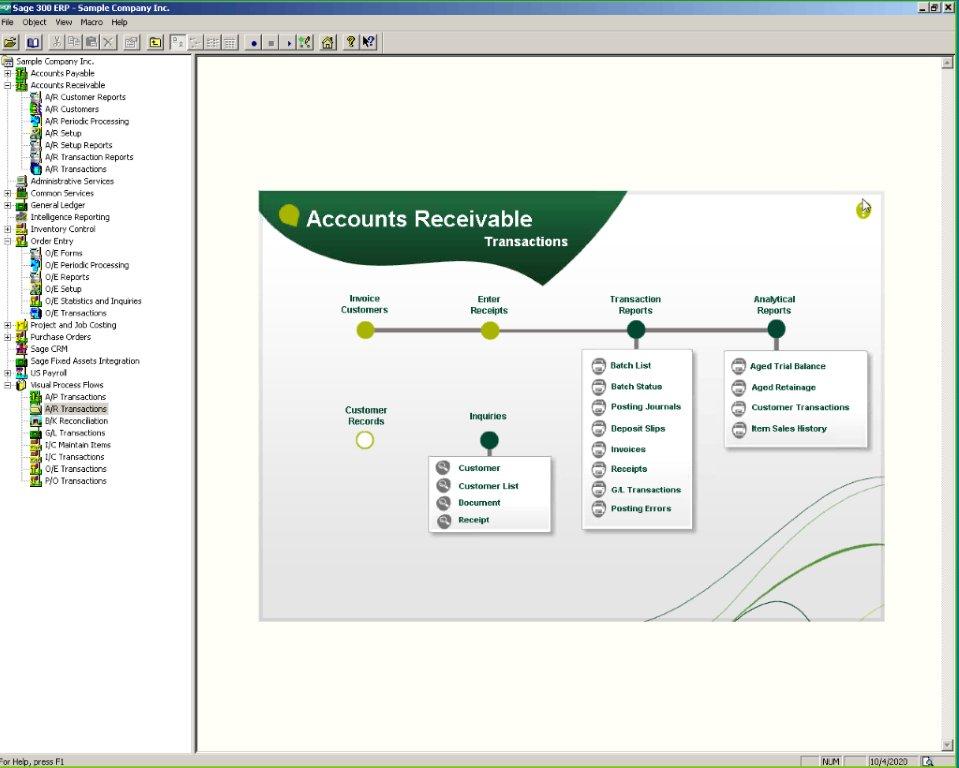This screenshot has width=959, height=768.
Task: Collapse the Accounts Receivable tree node
Action: (8, 85)
